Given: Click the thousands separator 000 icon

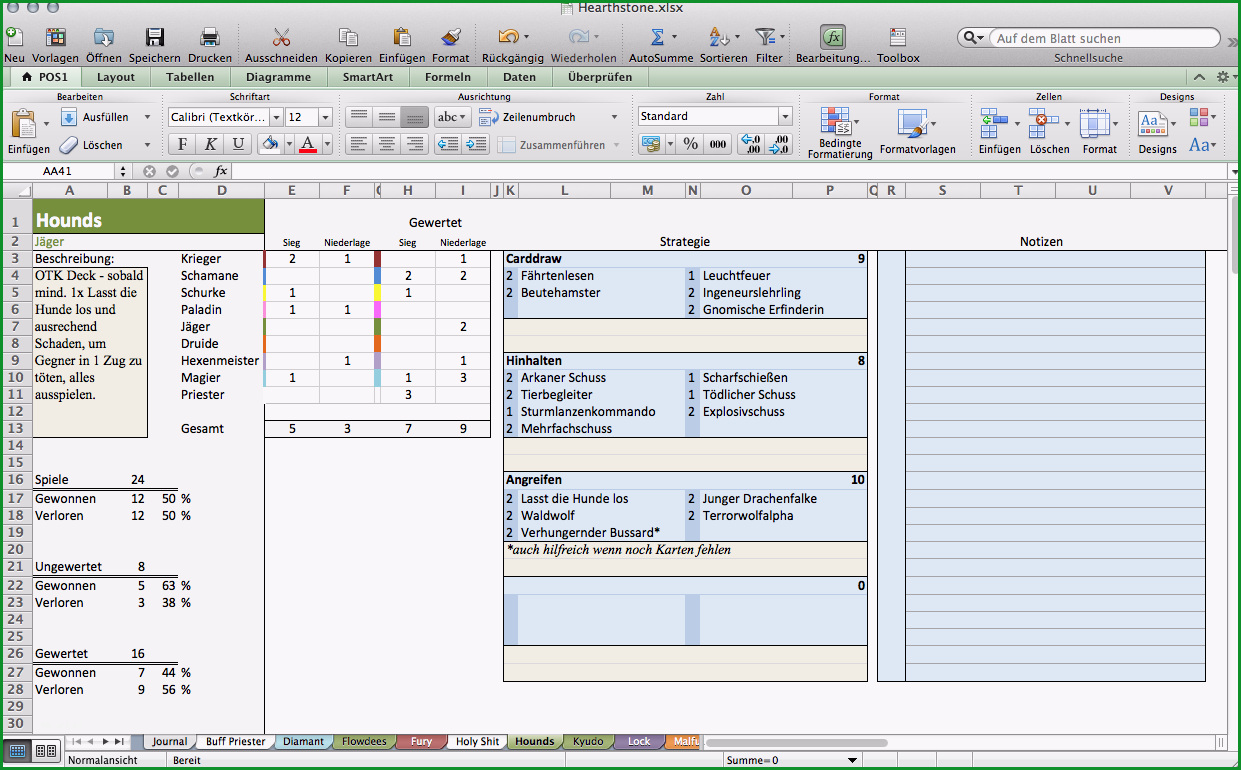Looking at the screenshot, I should [x=718, y=144].
